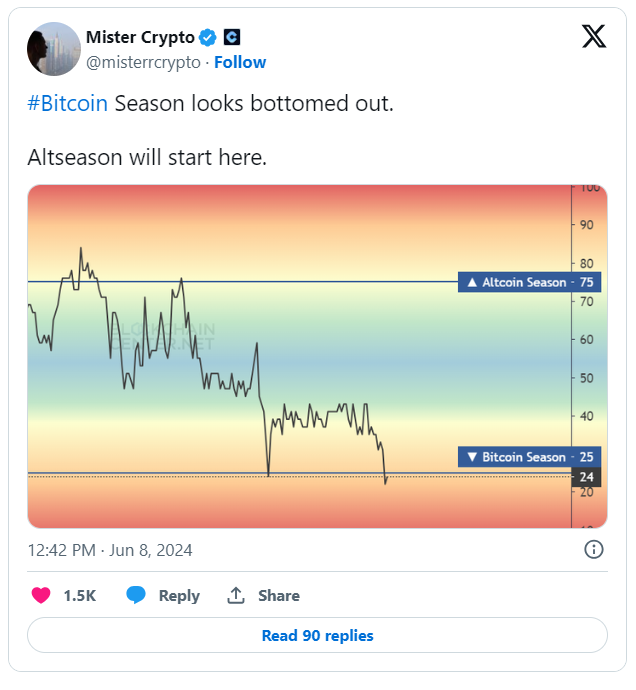
Task: Click the Altcoin Season 75 label
Action: [529, 282]
